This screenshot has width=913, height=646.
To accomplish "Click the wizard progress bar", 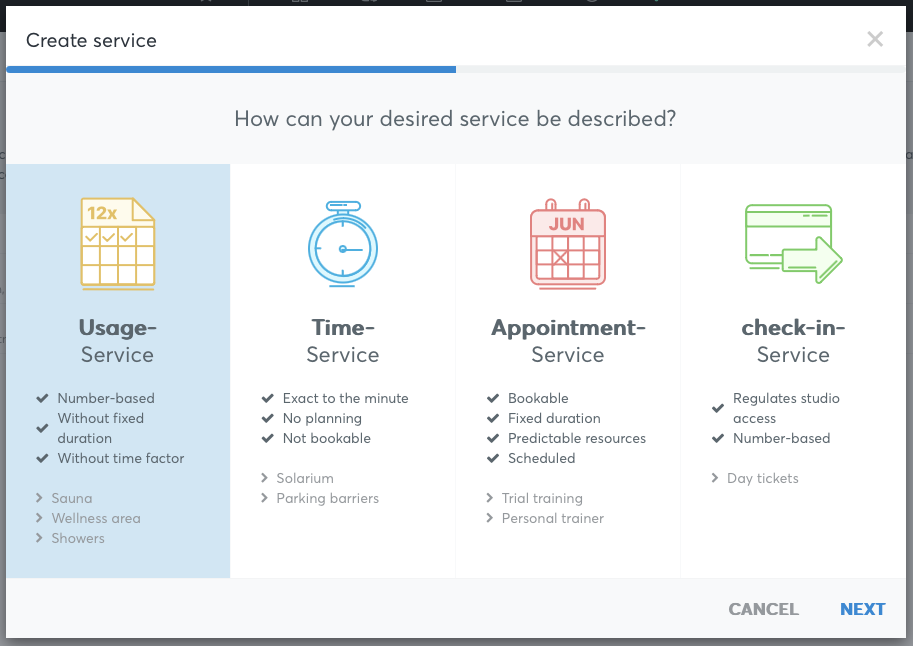I will [456, 69].
